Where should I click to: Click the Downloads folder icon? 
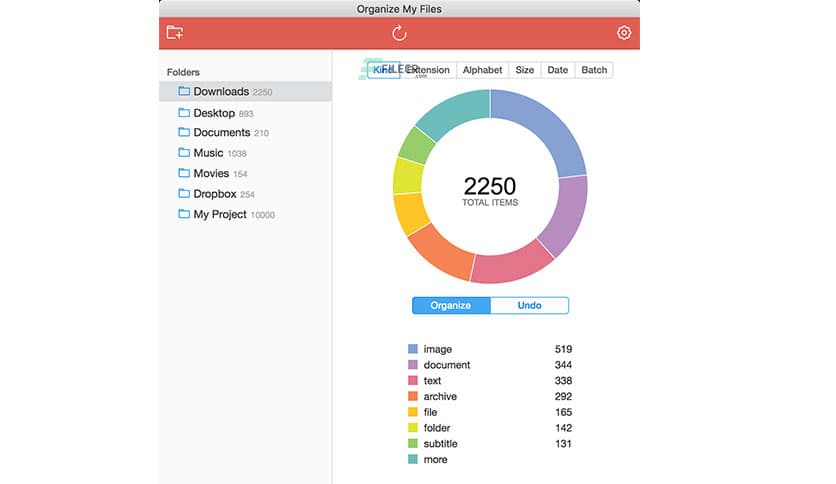tap(184, 92)
